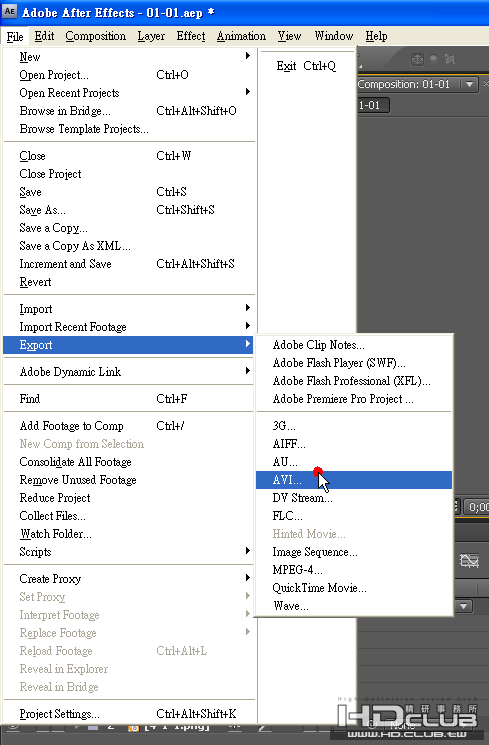Viewport: 489px width, 745px height.
Task: Open the Animation menu
Action: click(241, 36)
